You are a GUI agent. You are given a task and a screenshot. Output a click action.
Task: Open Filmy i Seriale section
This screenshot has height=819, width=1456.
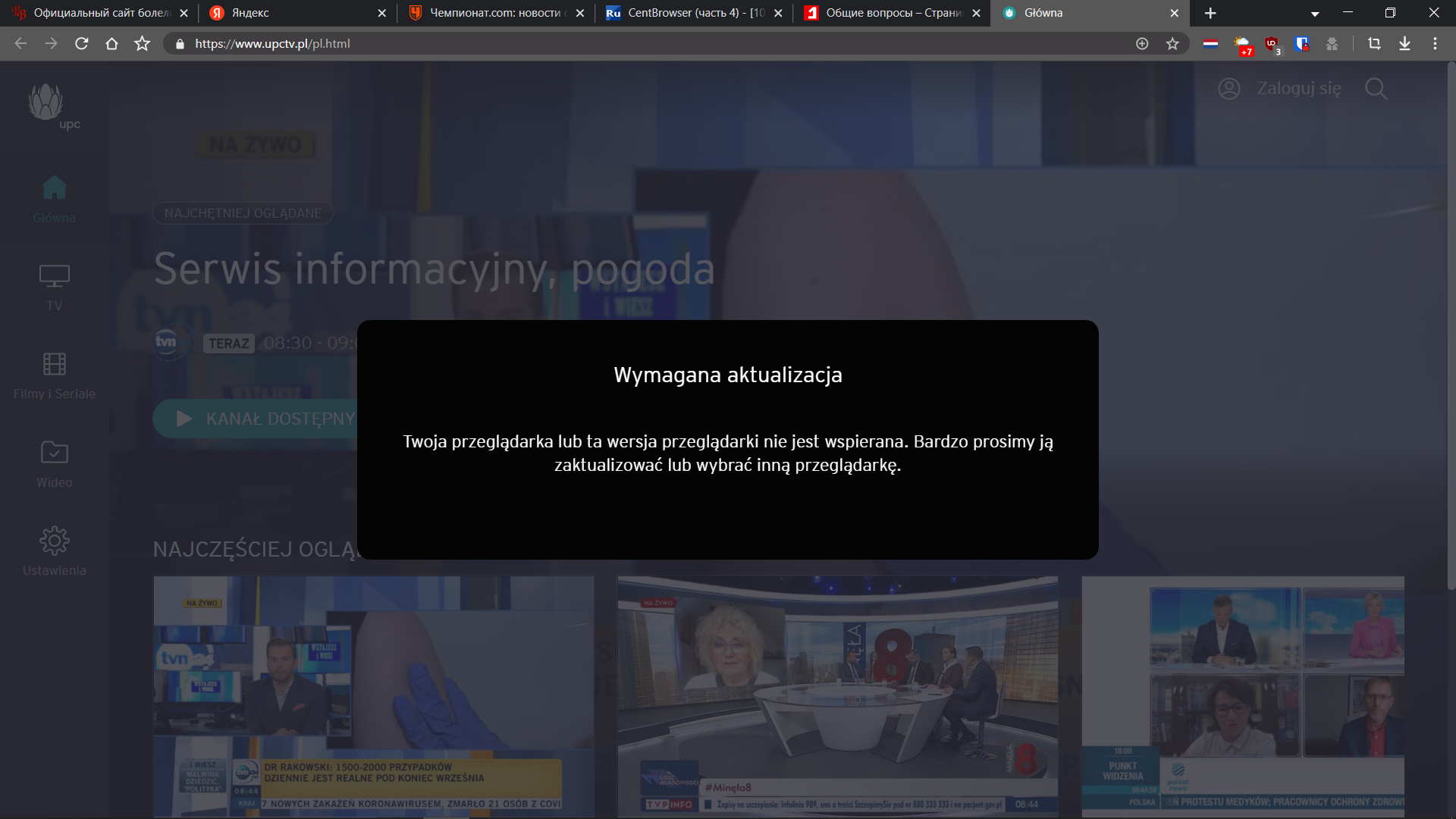tap(54, 376)
